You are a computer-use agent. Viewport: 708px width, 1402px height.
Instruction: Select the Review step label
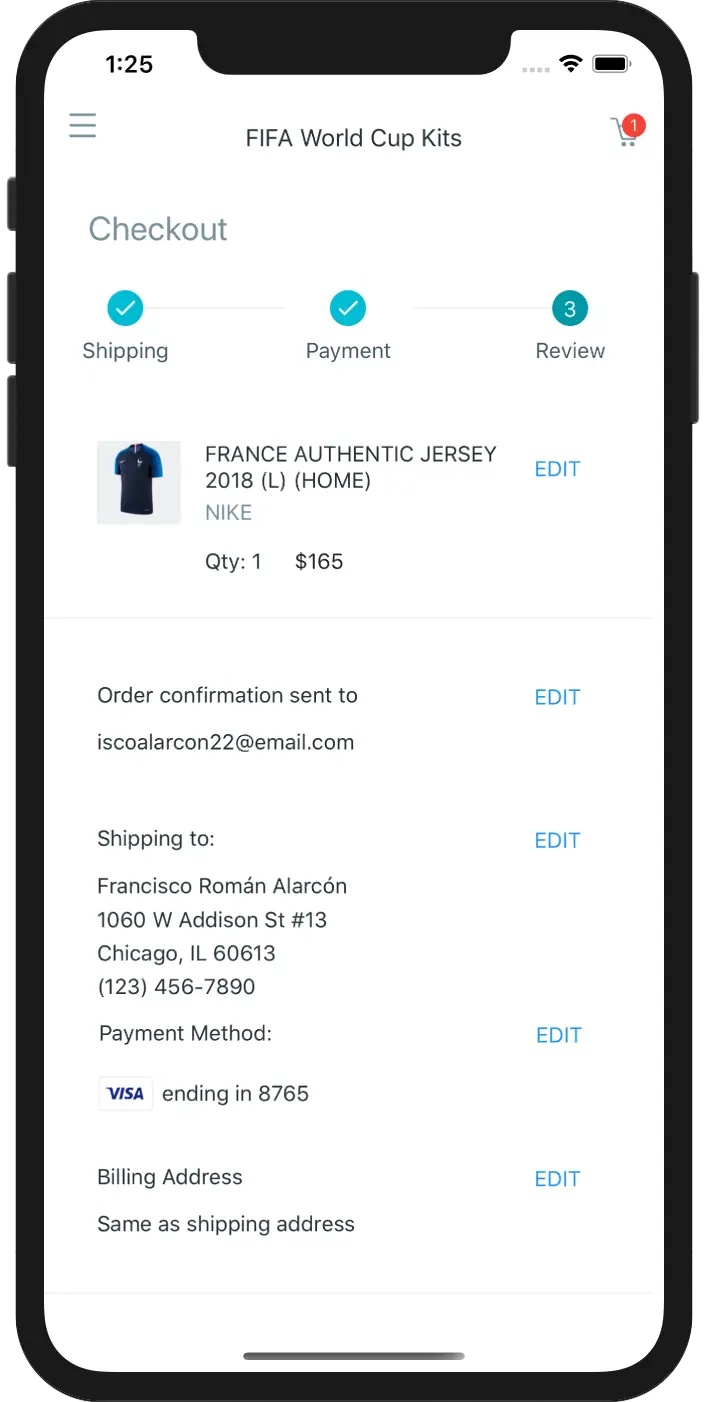tap(570, 351)
